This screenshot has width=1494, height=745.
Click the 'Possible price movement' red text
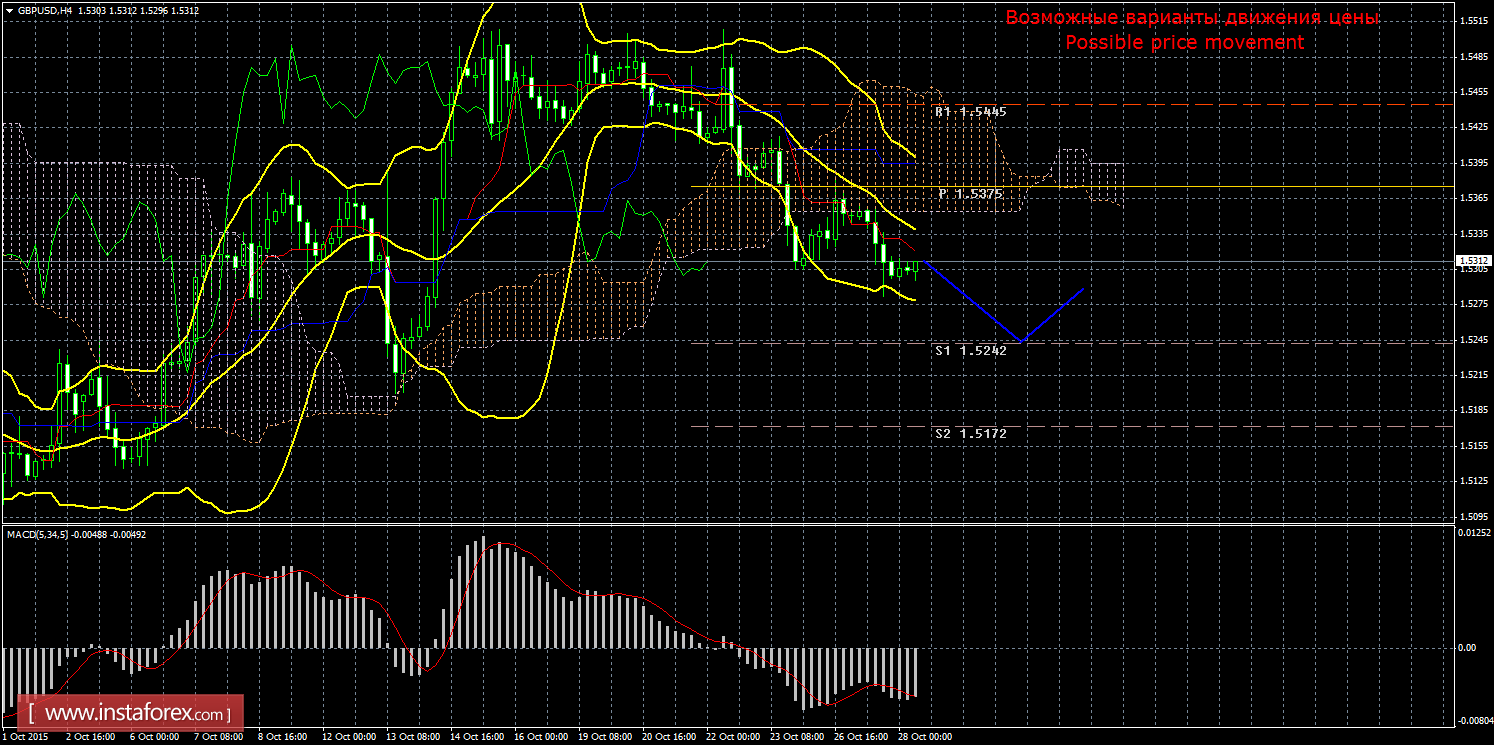[x=1184, y=43]
